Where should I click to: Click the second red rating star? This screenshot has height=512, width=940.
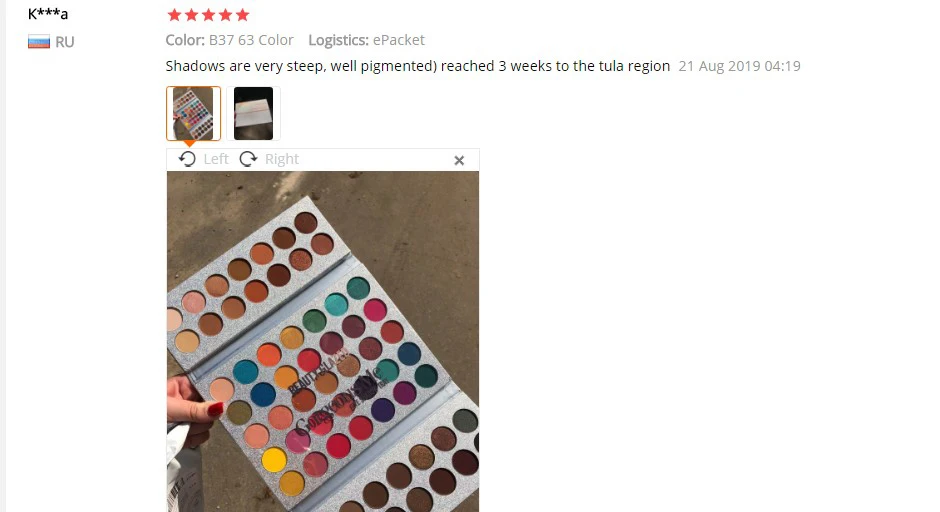(x=191, y=15)
